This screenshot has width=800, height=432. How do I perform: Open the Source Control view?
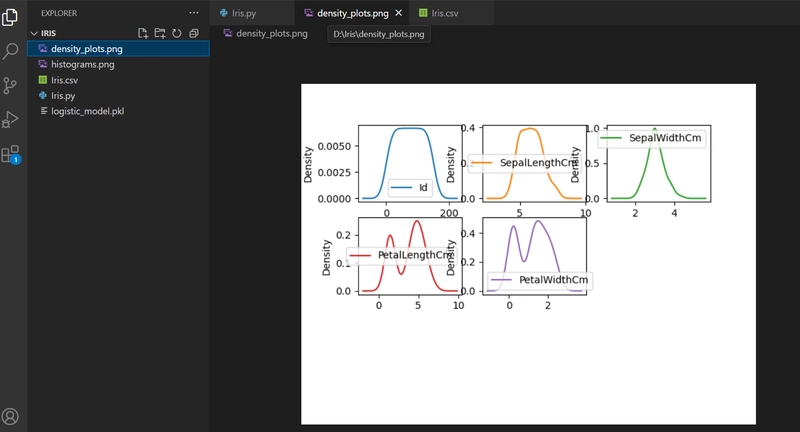[10, 85]
